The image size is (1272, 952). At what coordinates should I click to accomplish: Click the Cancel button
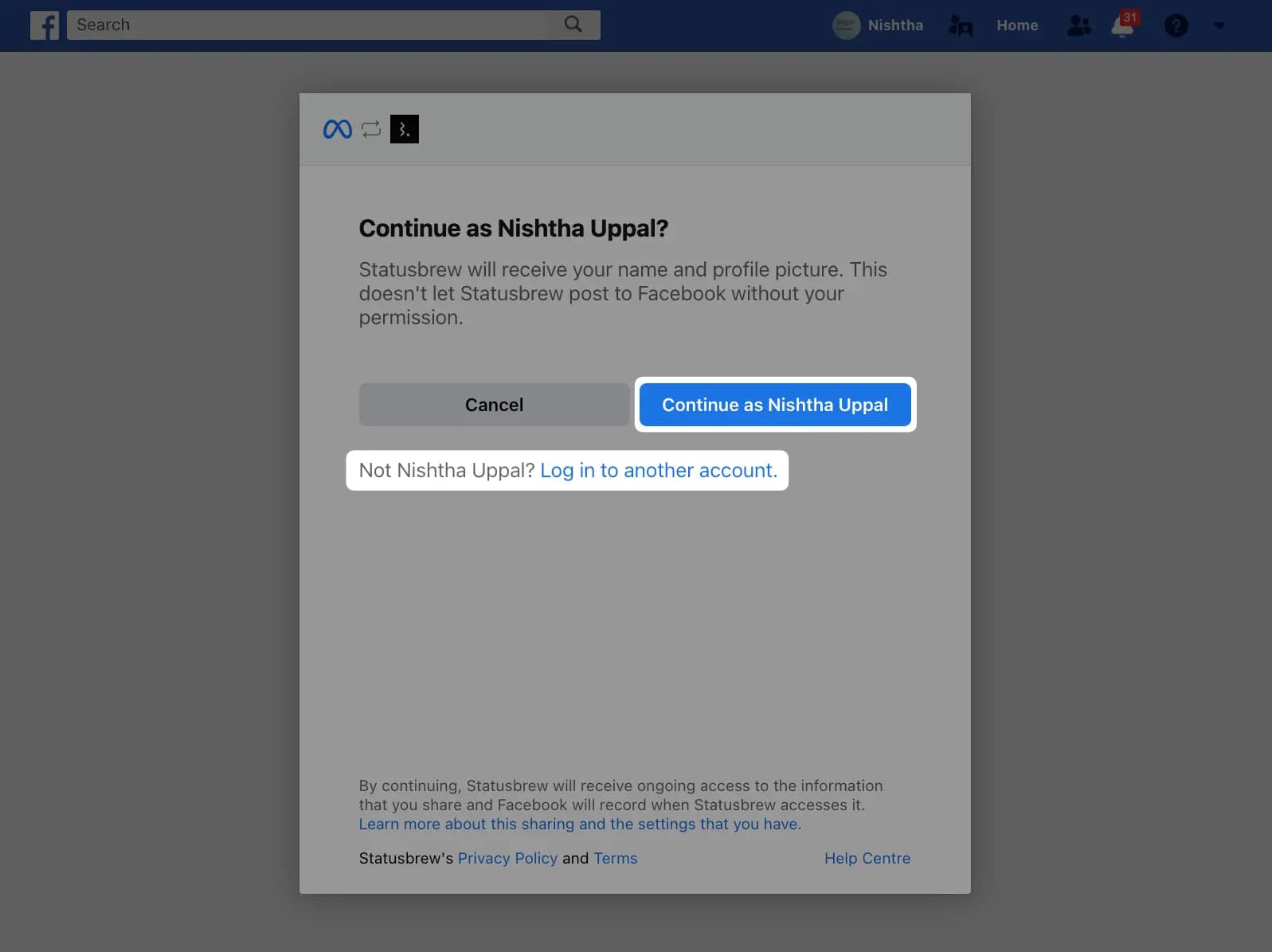[494, 405]
